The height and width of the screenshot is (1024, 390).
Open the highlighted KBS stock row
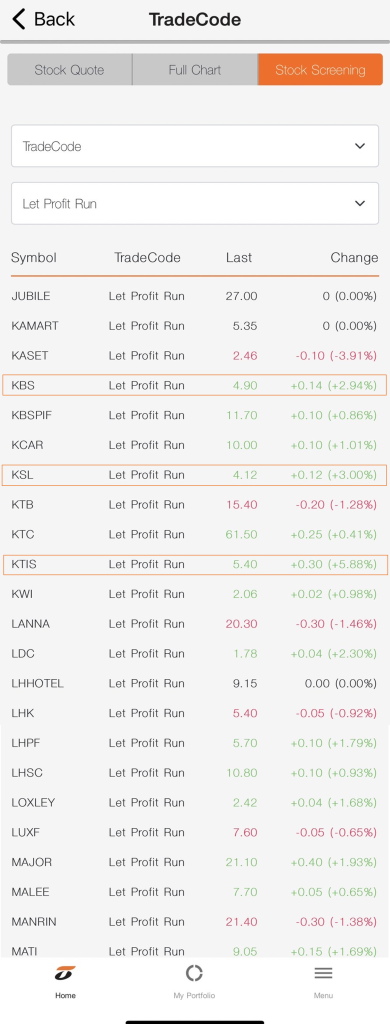click(x=195, y=385)
